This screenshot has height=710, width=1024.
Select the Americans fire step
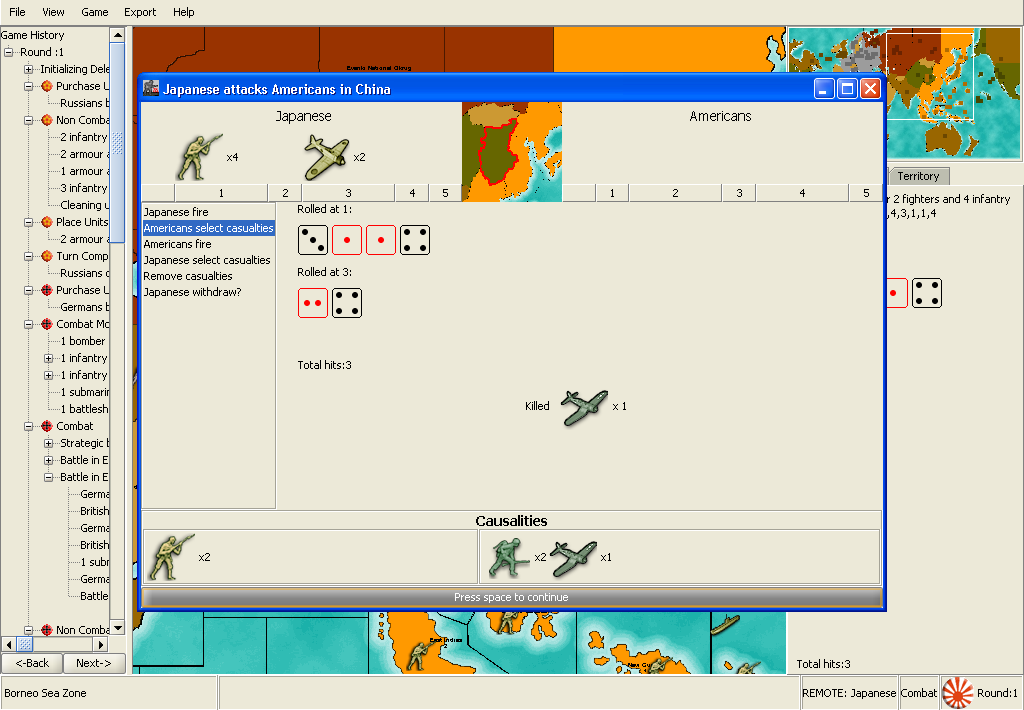tap(177, 244)
